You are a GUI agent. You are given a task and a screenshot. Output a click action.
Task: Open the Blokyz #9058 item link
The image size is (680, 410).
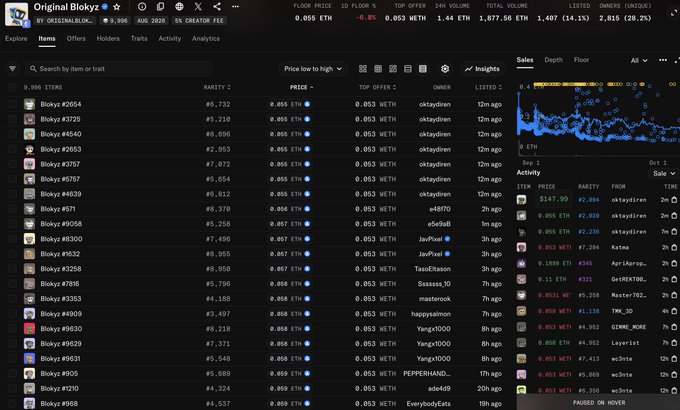click(61, 224)
